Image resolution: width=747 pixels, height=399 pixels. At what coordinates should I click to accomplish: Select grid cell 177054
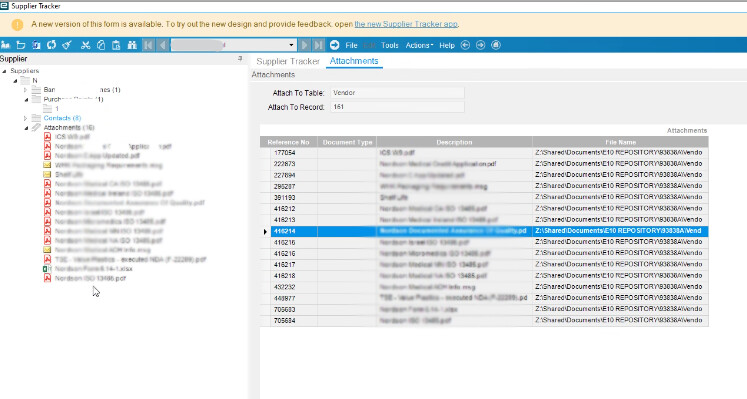294,153
